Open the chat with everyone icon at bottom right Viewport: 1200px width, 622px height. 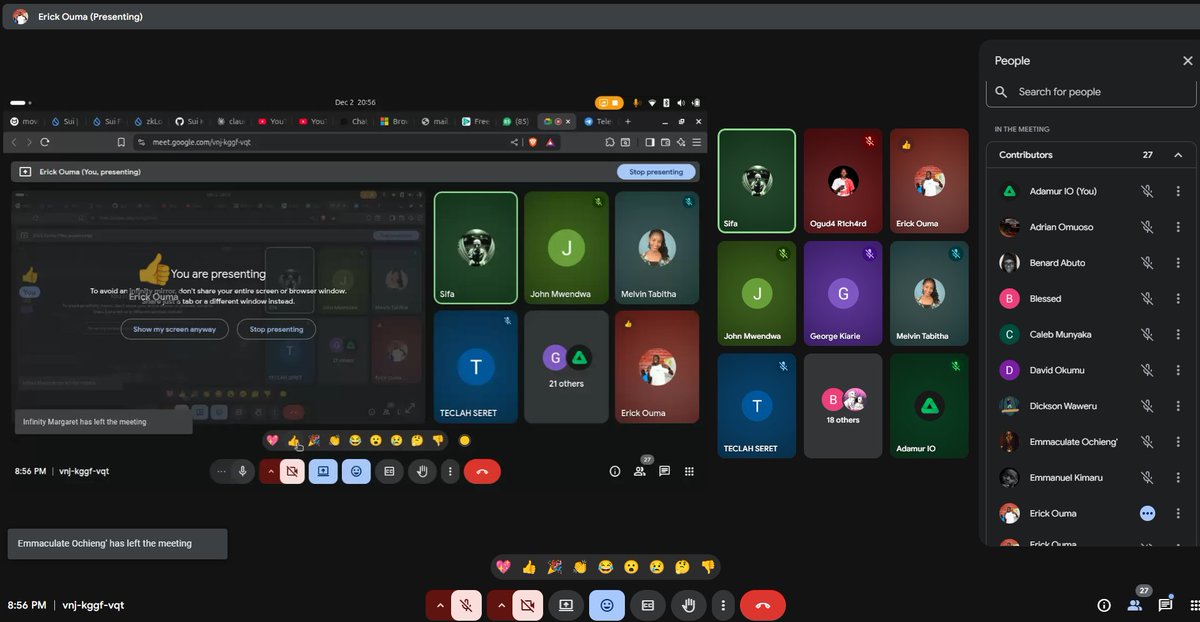1166,605
